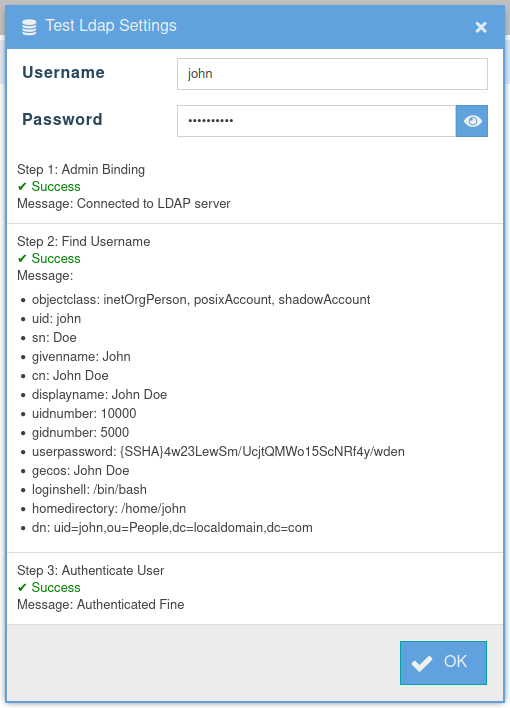Click the Step 1: Admin Binding heading
Screen dimensions: 510x708
point(81,169)
